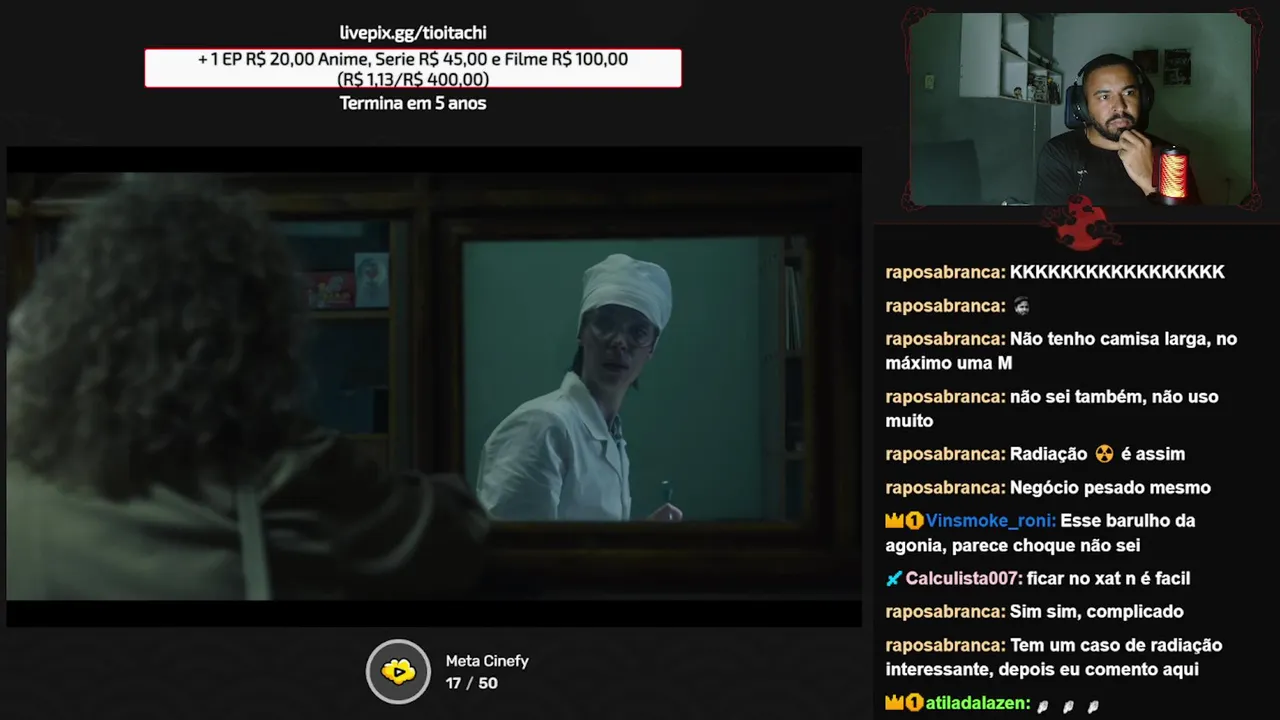
Task: Click the emotes in atiladalazen's message
Action: point(1068,705)
